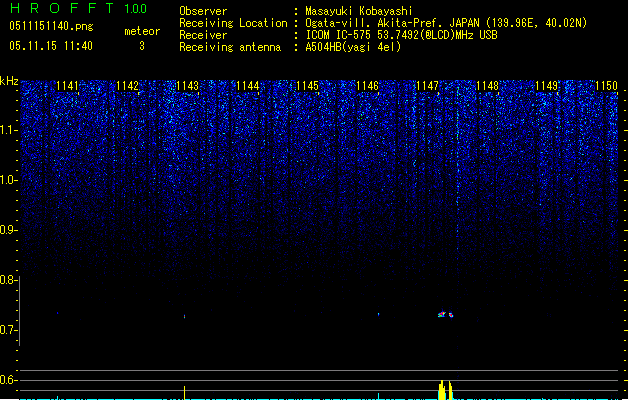Click the 1147 time marker
The width and height of the screenshot is (629, 400).
[x=427, y=85]
